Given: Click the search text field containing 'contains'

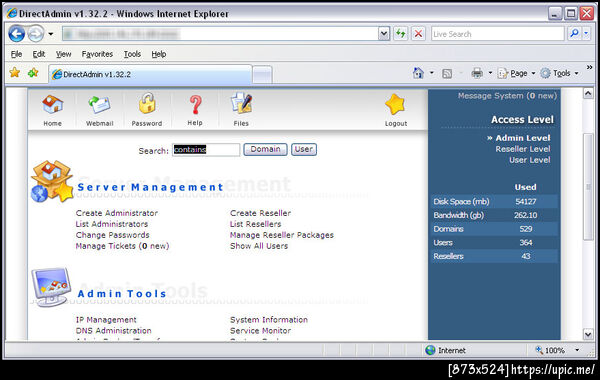Looking at the screenshot, I should (x=206, y=150).
